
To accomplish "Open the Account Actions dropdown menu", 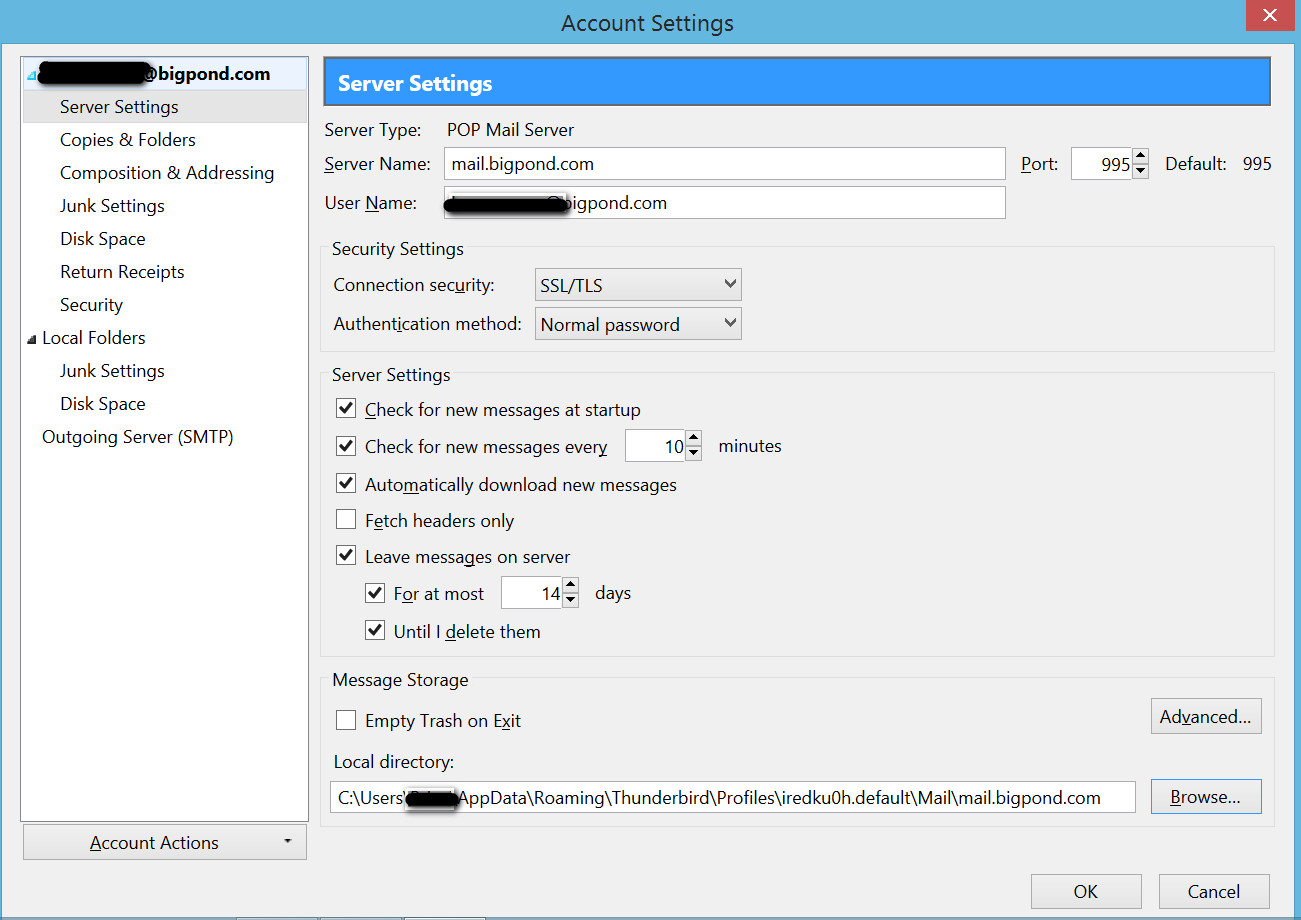I will (165, 843).
